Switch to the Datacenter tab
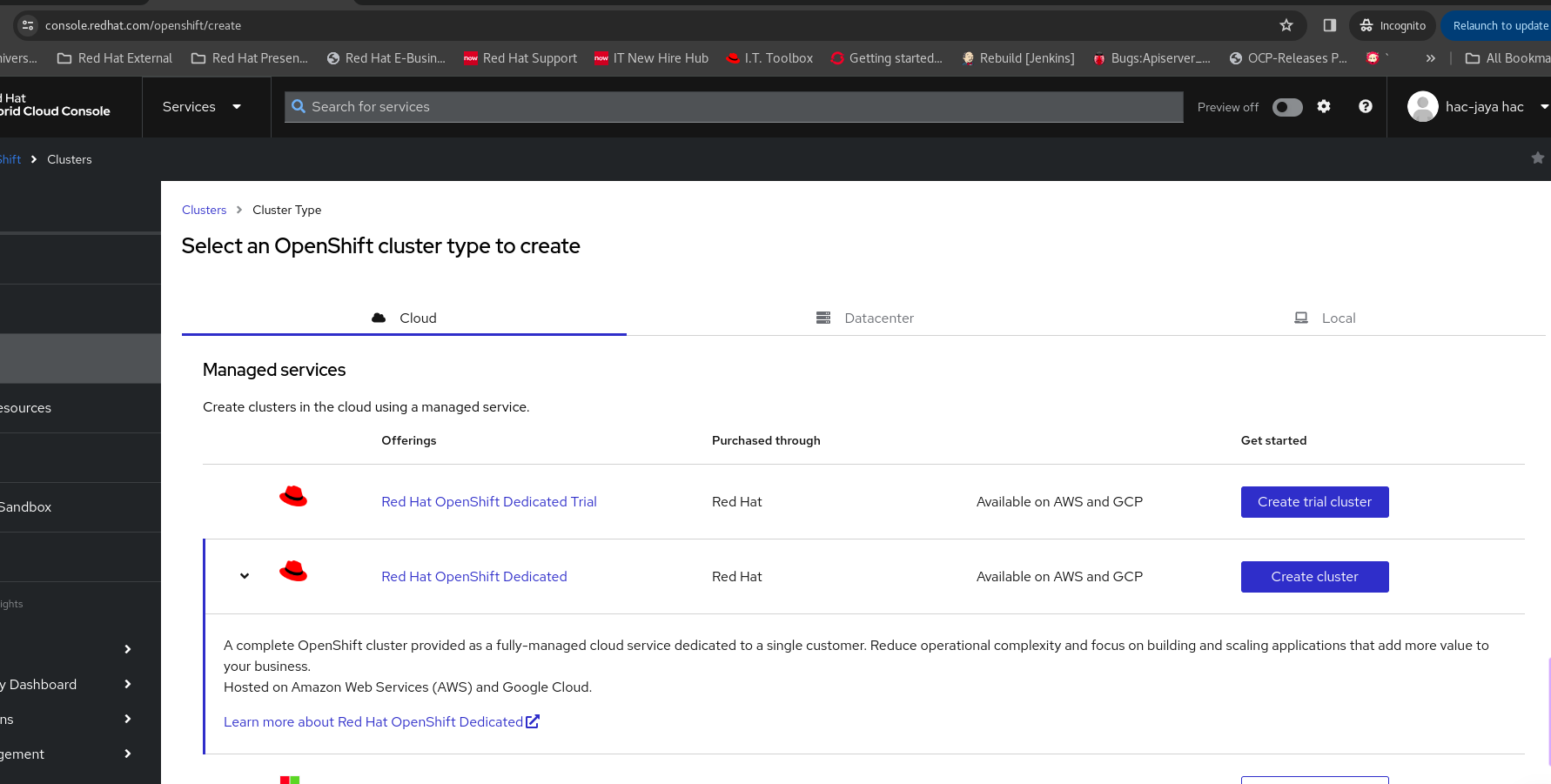Screen dimensions: 1551x784 pos(865,318)
